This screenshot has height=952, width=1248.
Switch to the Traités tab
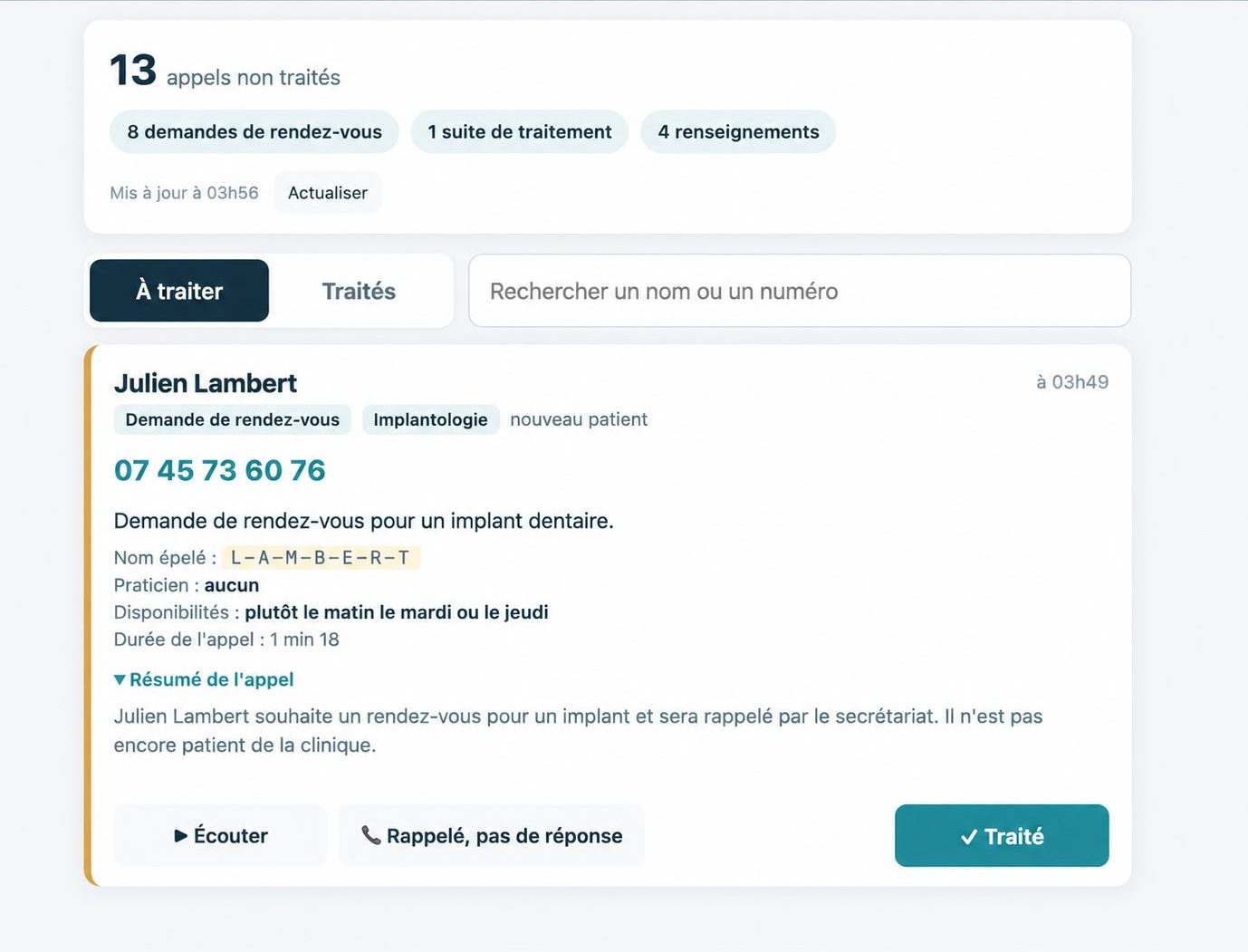(359, 291)
